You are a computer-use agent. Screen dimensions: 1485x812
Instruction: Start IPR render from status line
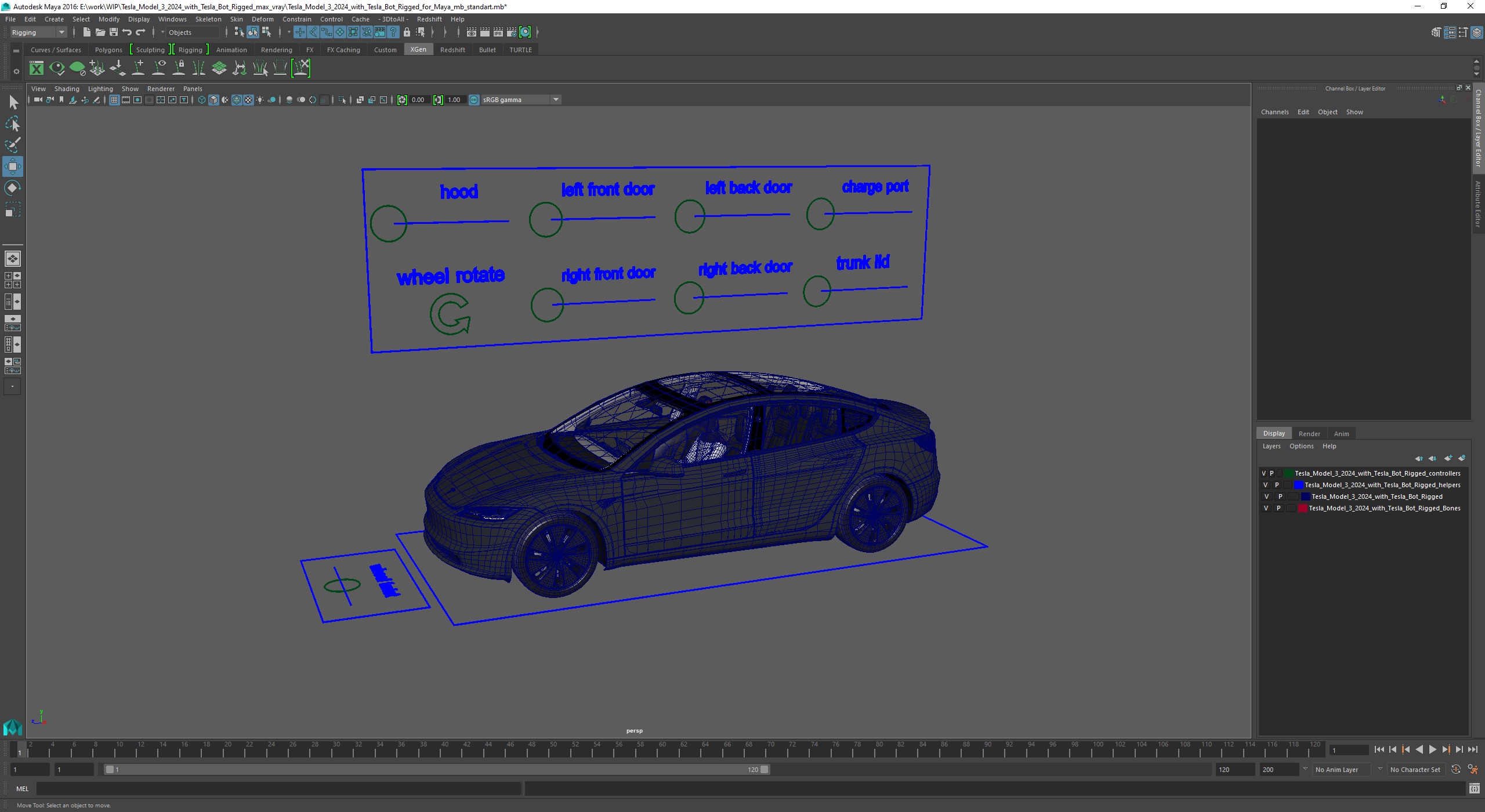pyautogui.click(x=498, y=32)
